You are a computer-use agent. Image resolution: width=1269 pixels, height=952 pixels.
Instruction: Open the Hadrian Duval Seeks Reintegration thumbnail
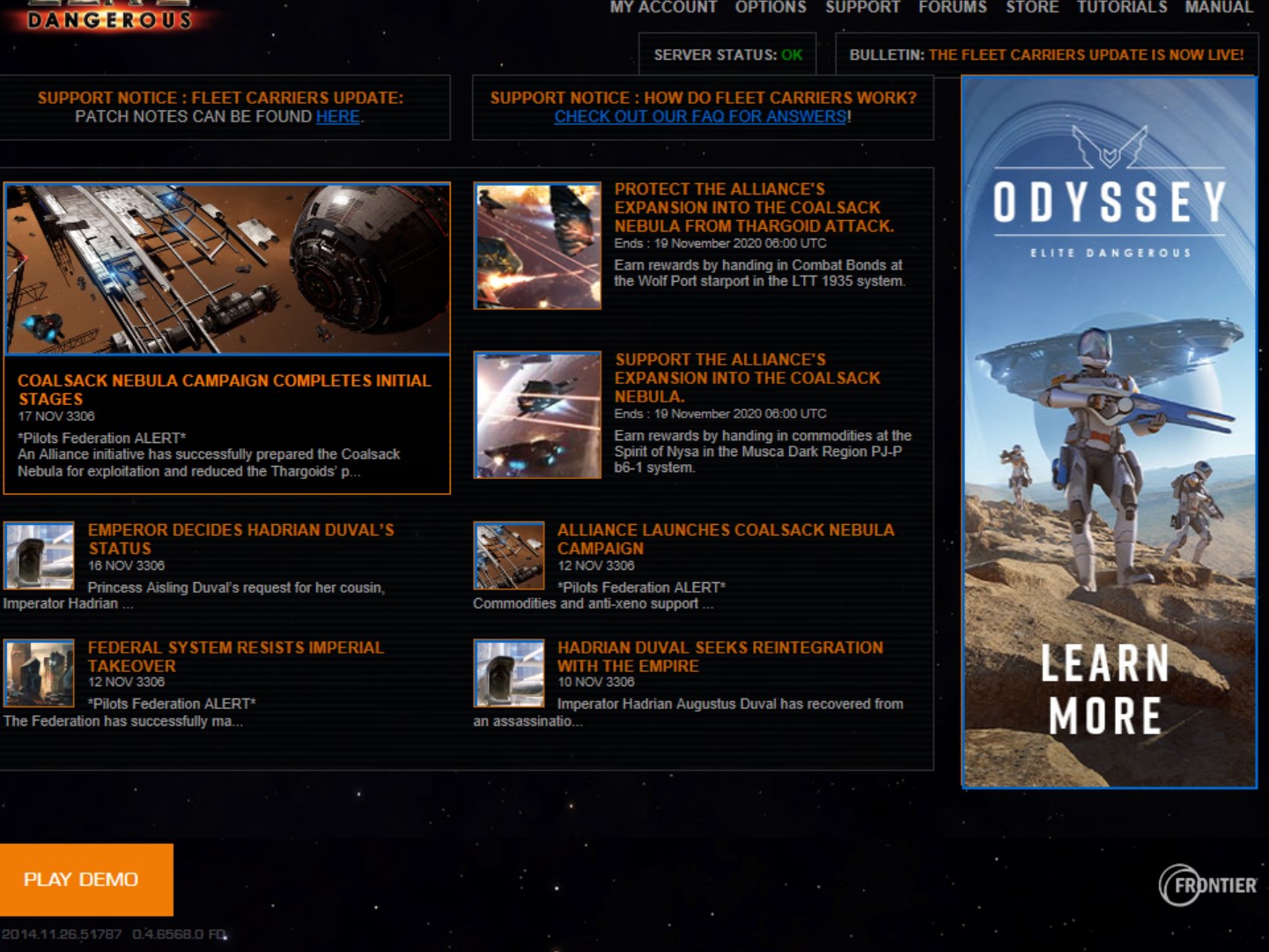pos(509,674)
